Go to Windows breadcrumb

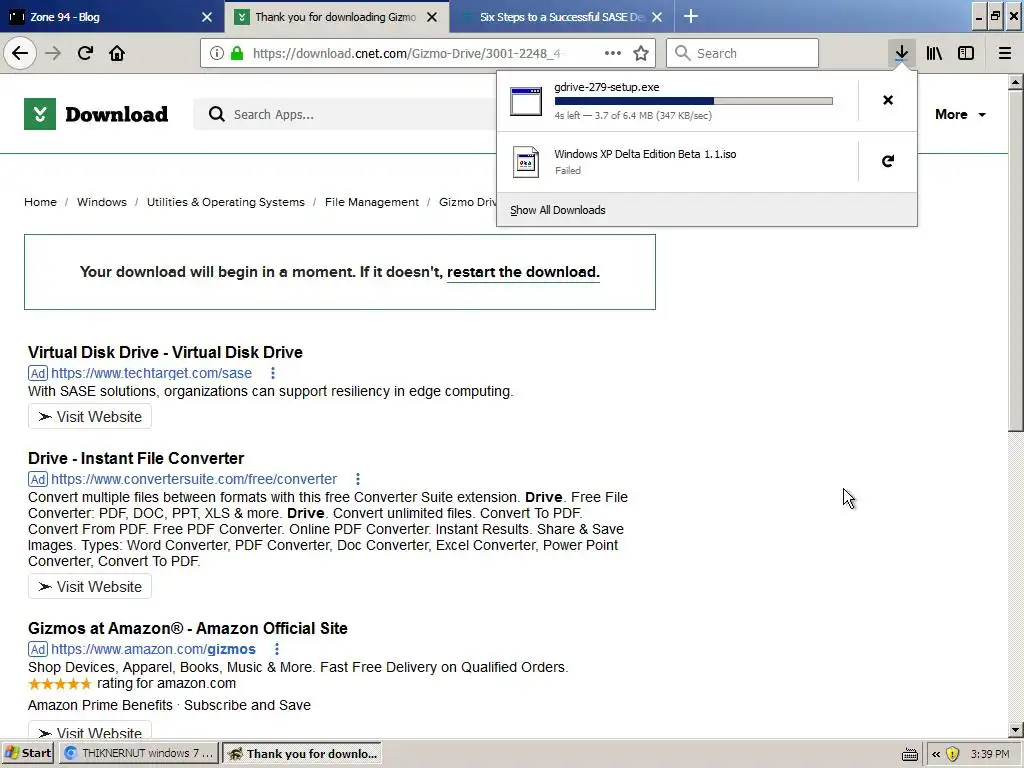click(102, 202)
